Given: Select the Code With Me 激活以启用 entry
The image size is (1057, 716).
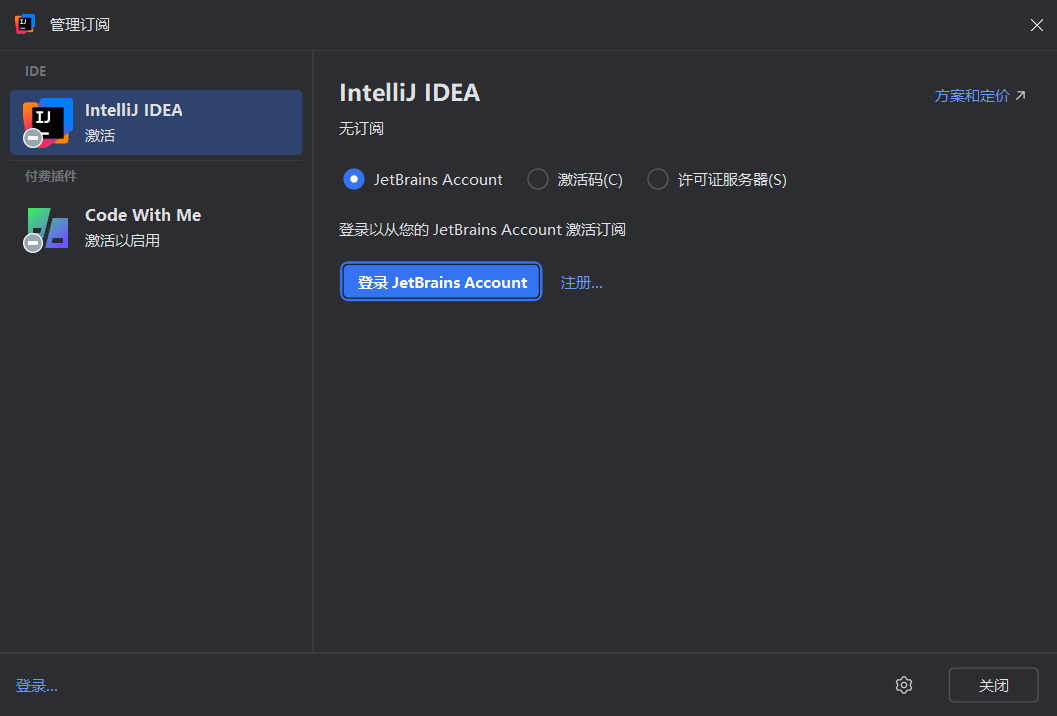Looking at the screenshot, I should 156,227.
